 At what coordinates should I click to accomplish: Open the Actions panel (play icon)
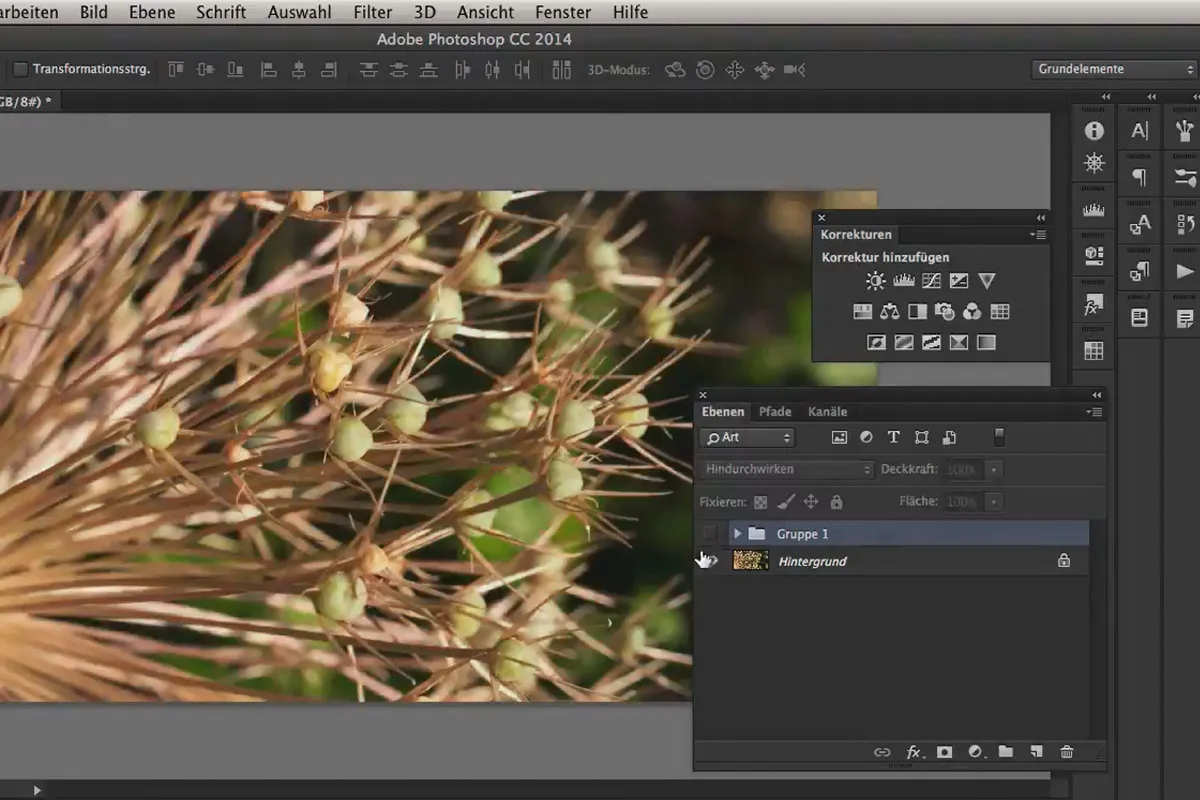click(x=1185, y=271)
